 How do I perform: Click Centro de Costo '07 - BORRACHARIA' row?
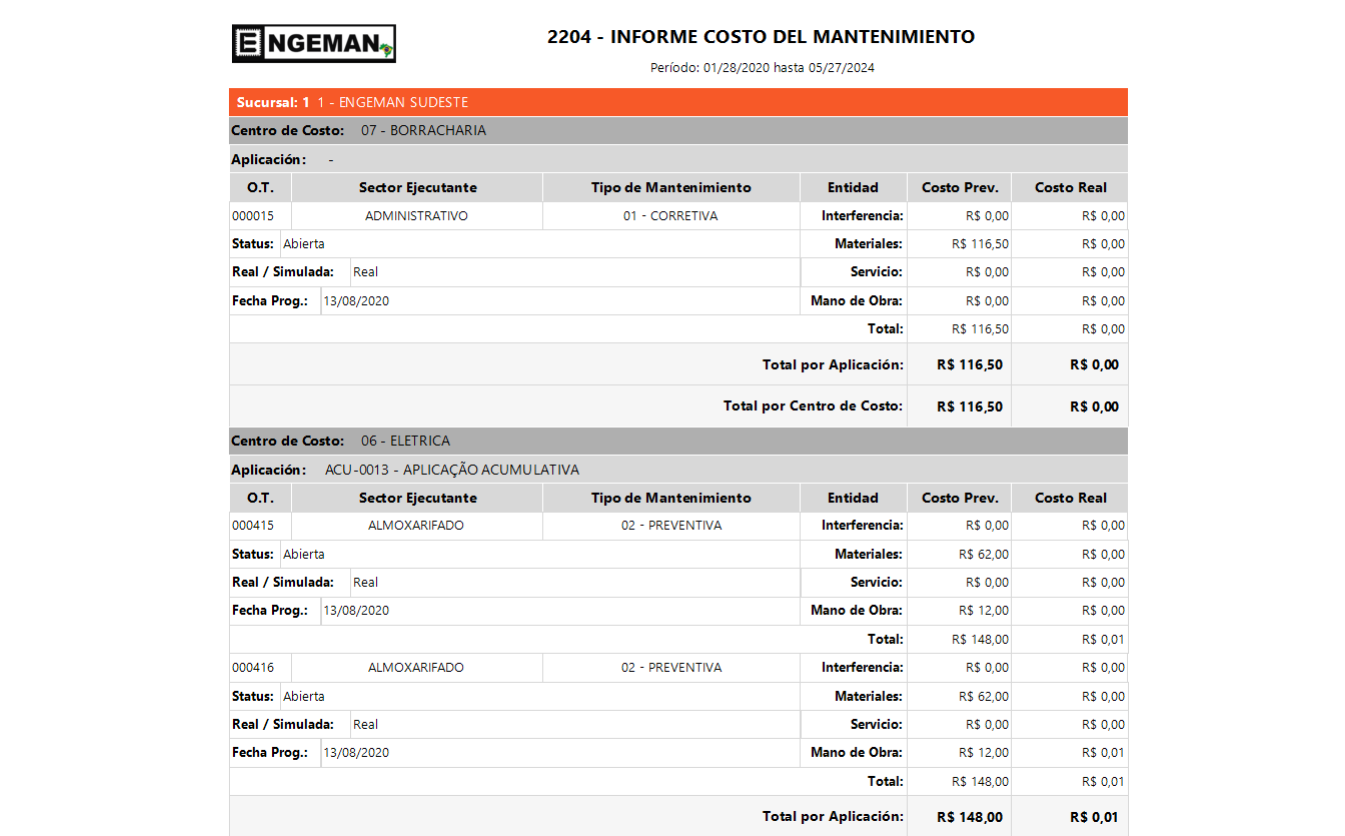tap(679, 130)
